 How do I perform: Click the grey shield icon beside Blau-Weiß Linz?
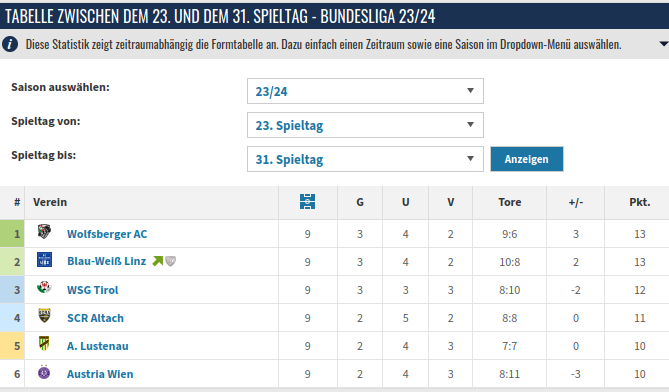coord(170,261)
